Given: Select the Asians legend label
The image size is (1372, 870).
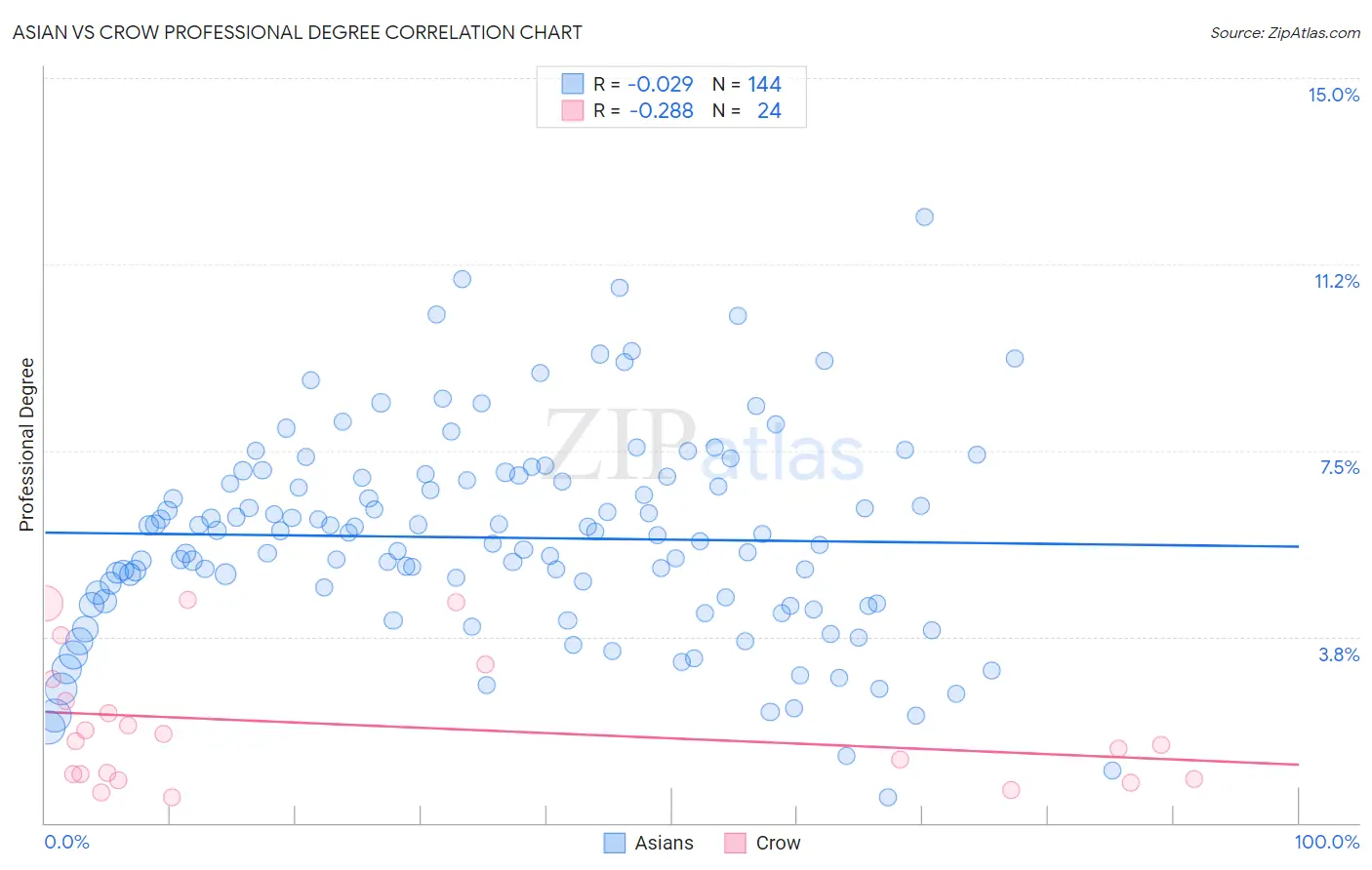Looking at the screenshot, I should (664, 843).
